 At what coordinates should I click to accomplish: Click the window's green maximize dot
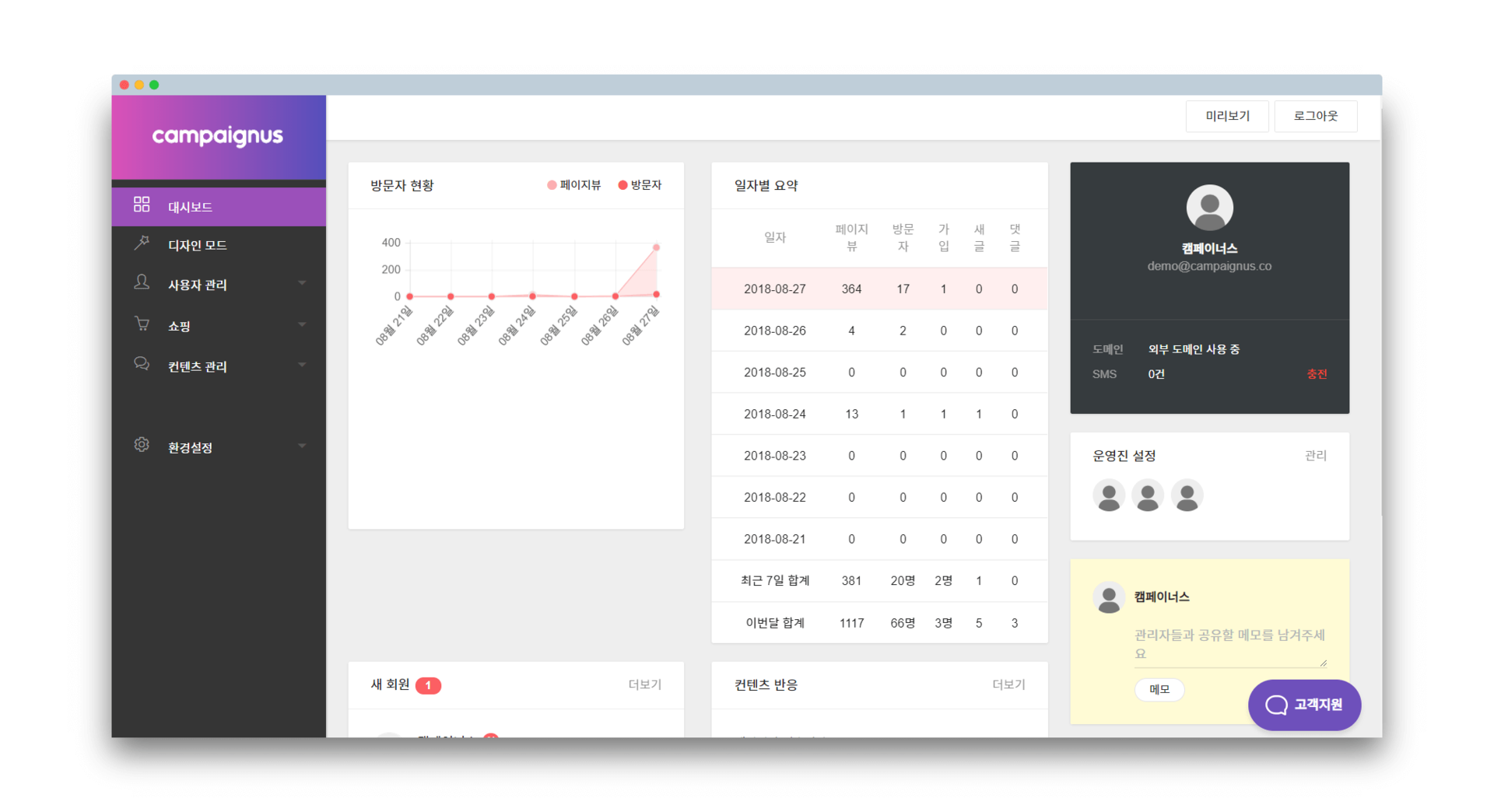pyautogui.click(x=154, y=85)
